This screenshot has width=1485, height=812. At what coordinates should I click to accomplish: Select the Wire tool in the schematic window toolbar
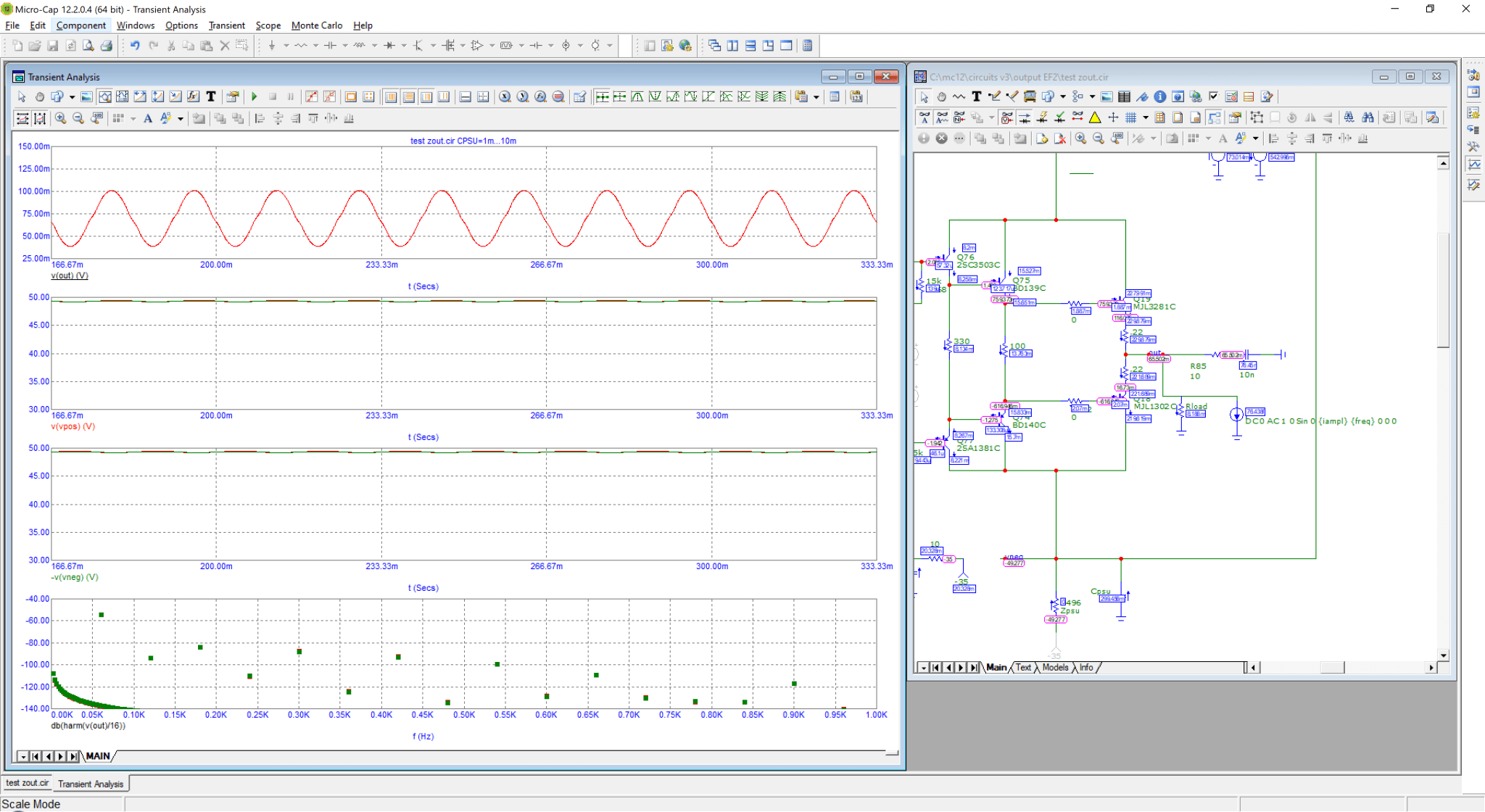tap(994, 96)
